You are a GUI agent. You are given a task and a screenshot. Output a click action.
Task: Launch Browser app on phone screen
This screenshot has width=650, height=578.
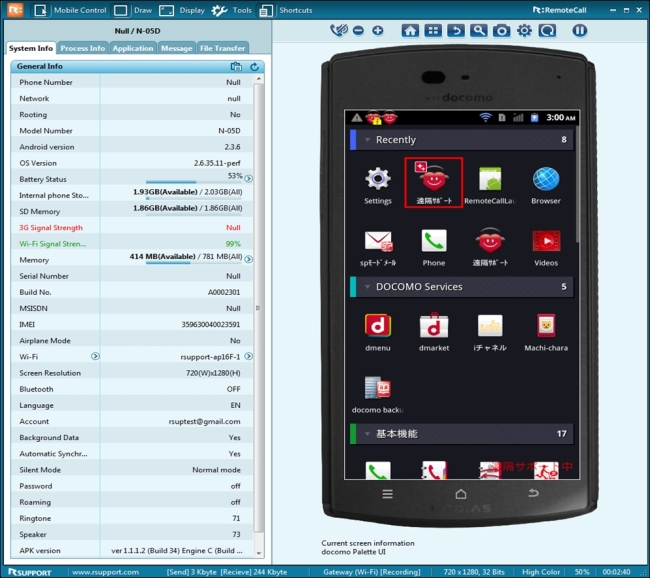point(546,185)
